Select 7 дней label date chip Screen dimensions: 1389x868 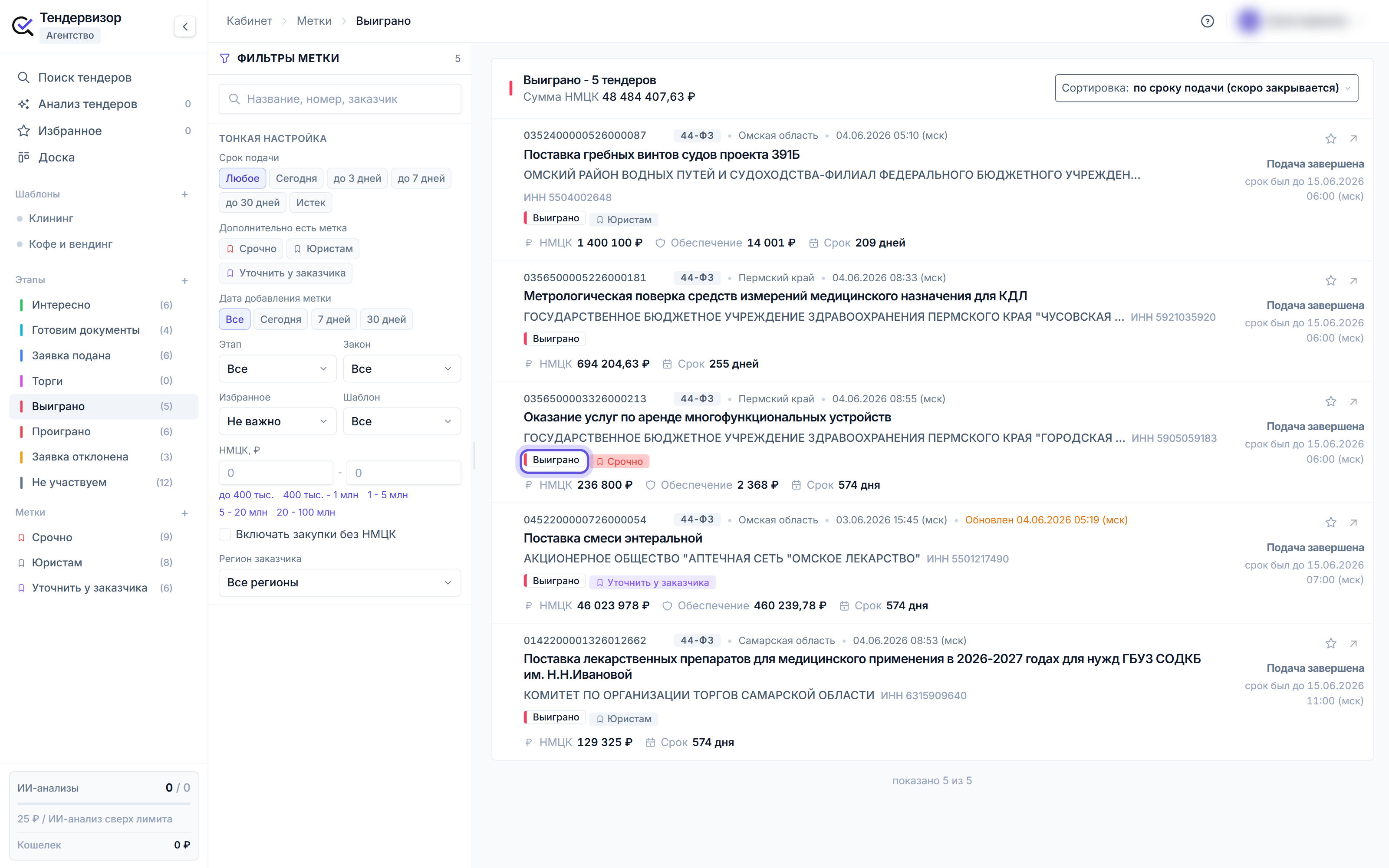[333, 319]
